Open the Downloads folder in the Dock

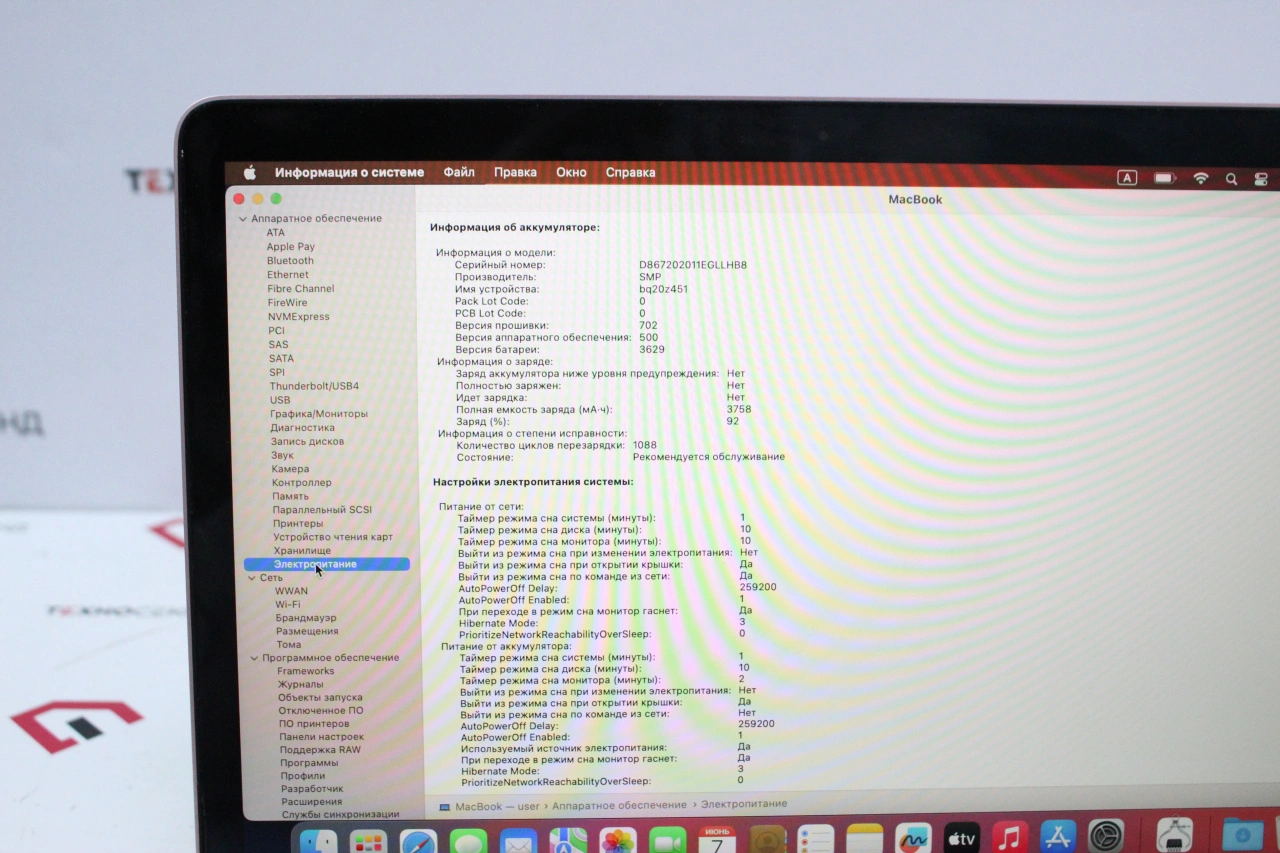click(1243, 834)
